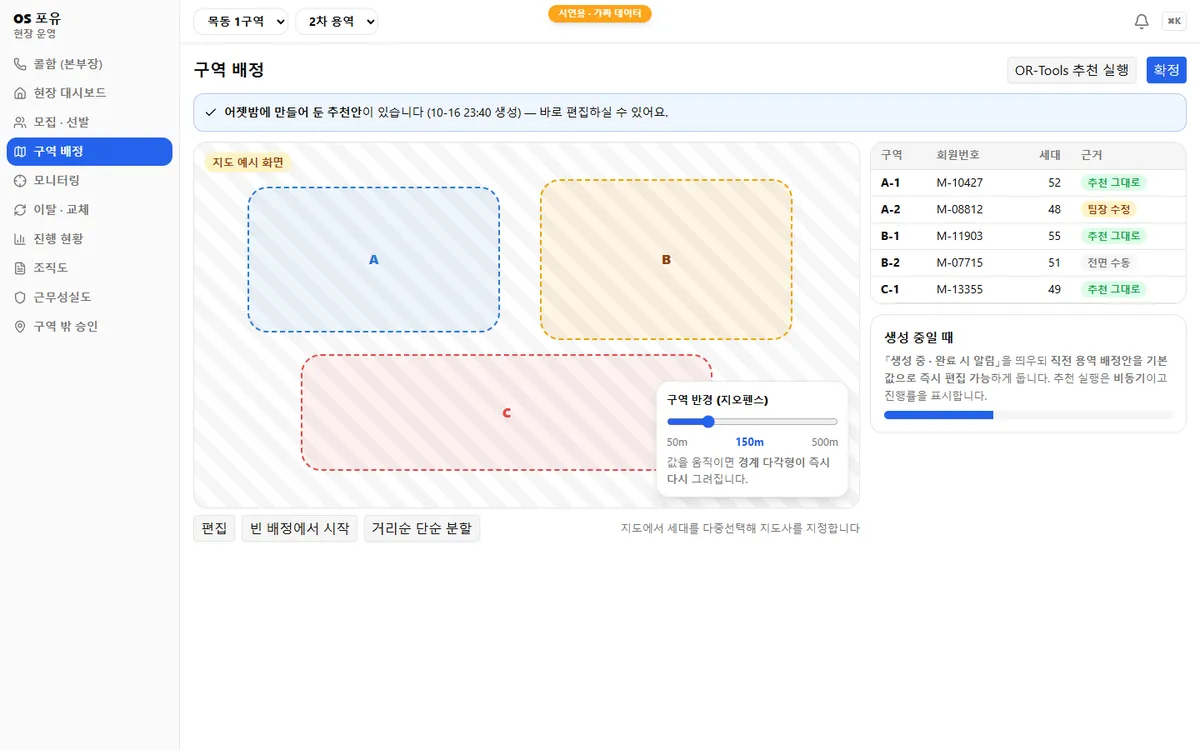
Task: Run the OR-Tools 추천 실행 button
Action: click(x=1072, y=70)
